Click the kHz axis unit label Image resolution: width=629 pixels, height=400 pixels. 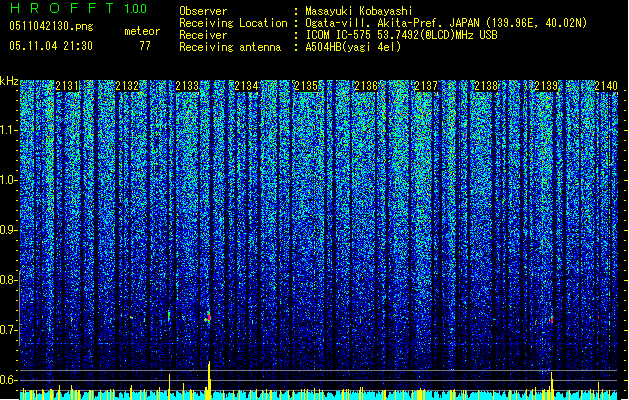point(9,81)
